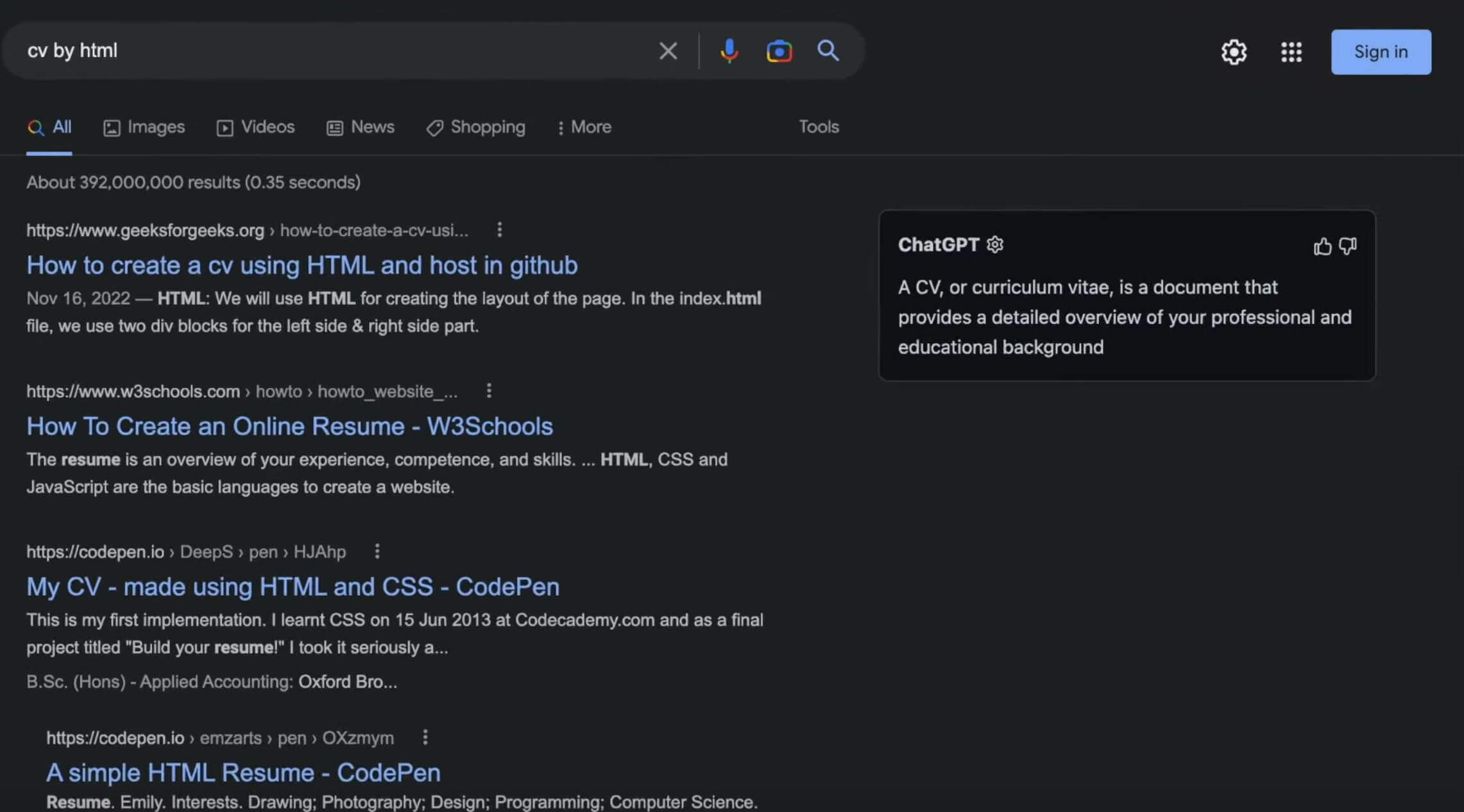
Task: Click the Sign in button
Action: coord(1381,52)
